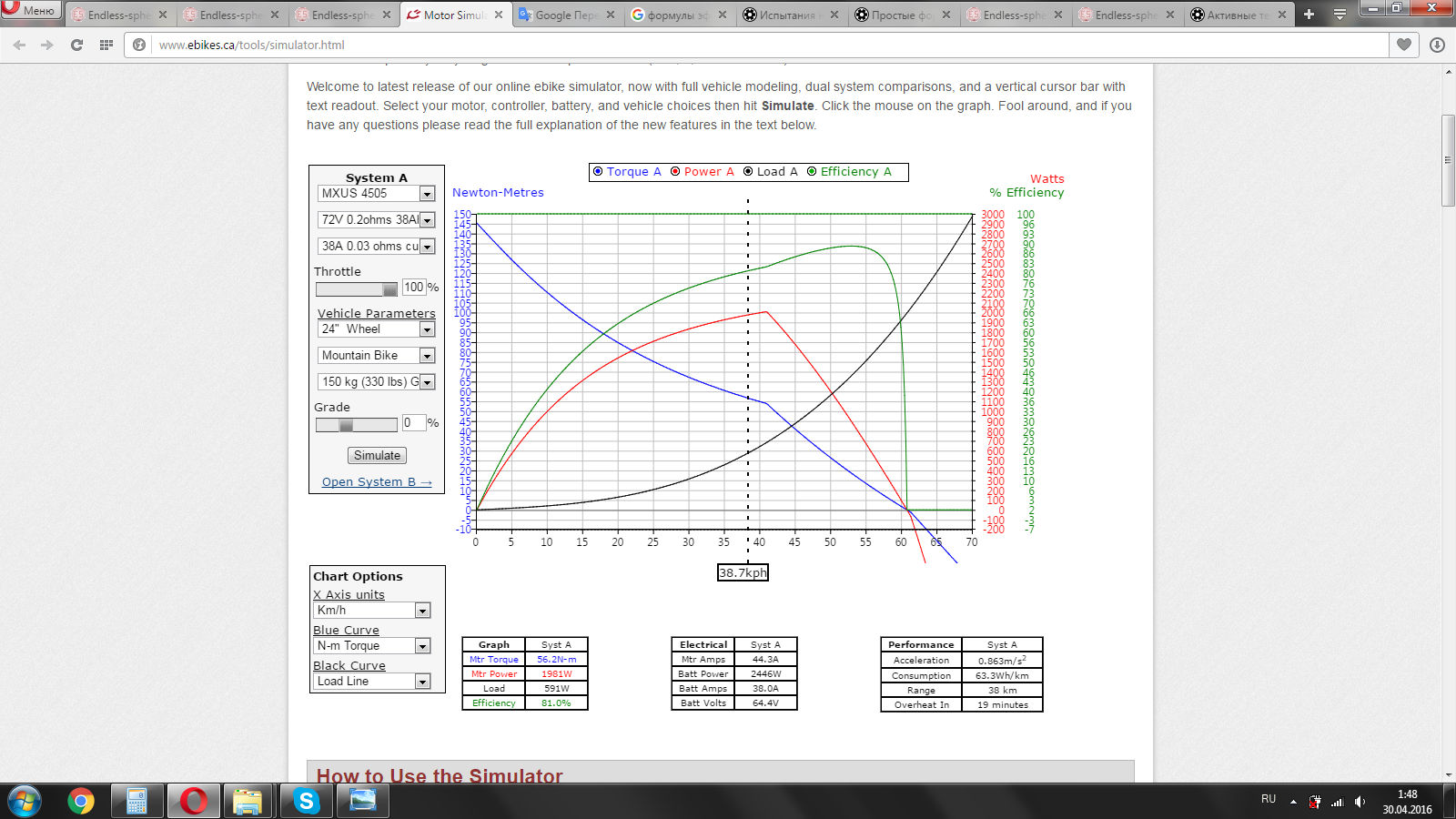This screenshot has height=819, width=1456.
Task: Open a new tab with plus icon
Action: click(x=1309, y=15)
